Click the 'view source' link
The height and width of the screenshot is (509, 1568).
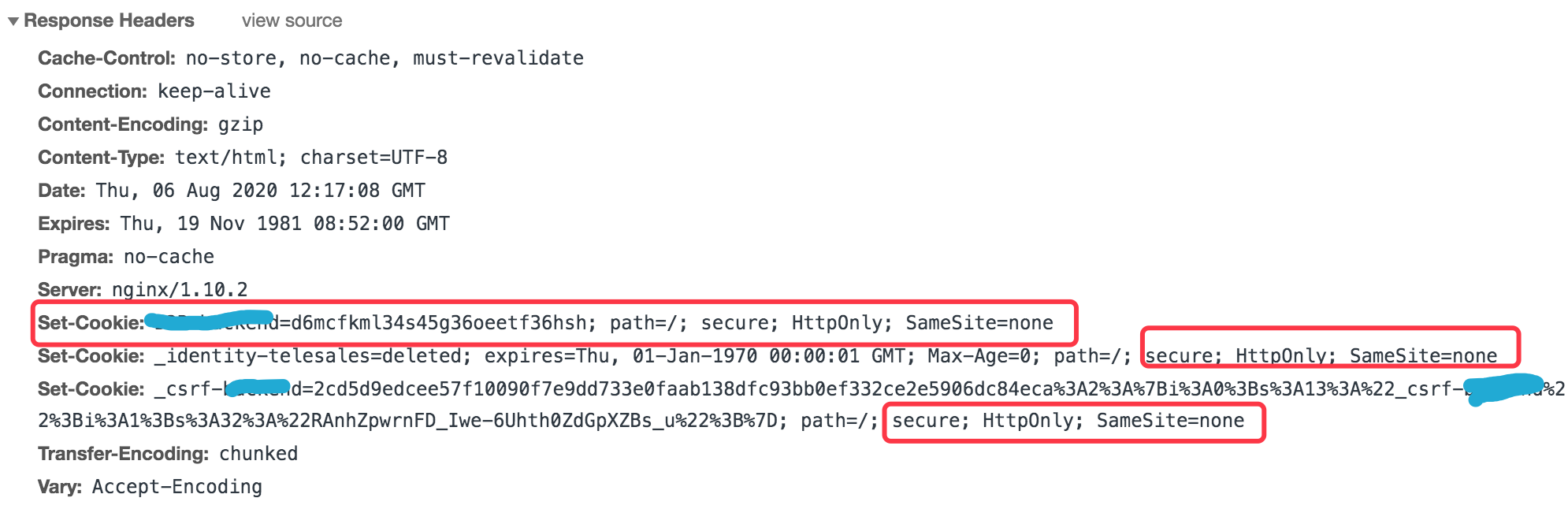point(292,21)
